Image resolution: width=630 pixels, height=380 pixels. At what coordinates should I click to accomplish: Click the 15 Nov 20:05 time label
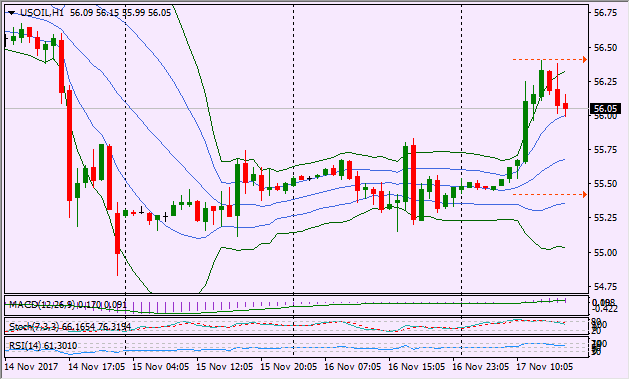288,367
